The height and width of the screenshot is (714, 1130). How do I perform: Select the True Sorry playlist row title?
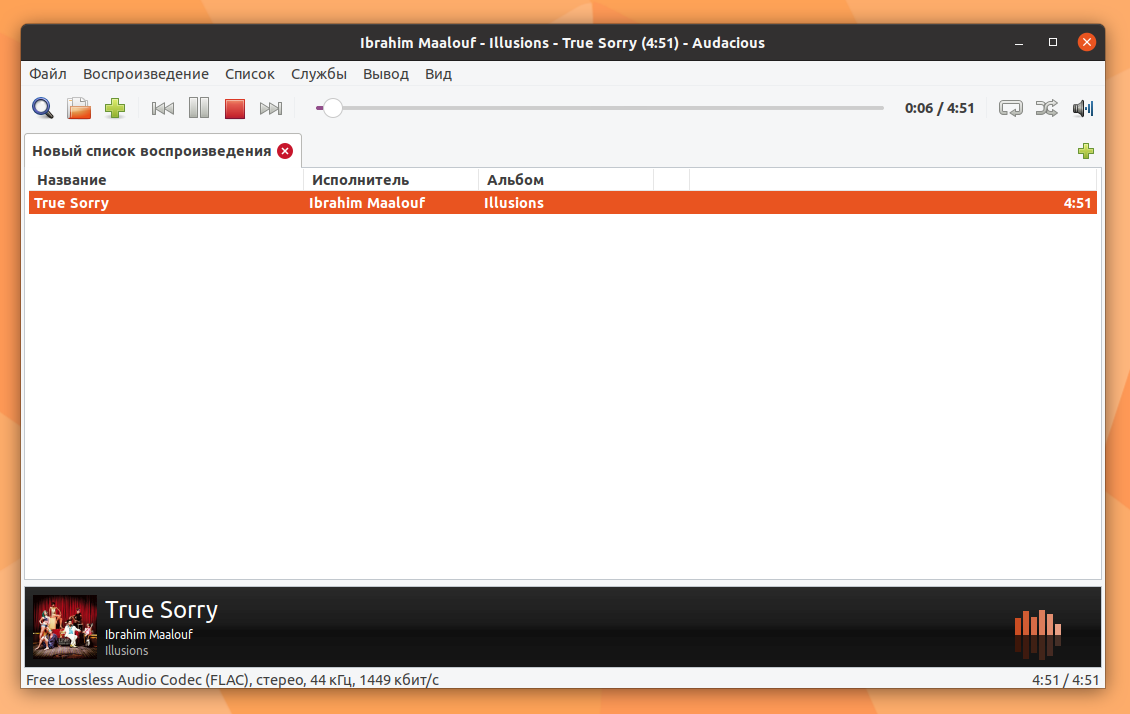click(x=71, y=202)
